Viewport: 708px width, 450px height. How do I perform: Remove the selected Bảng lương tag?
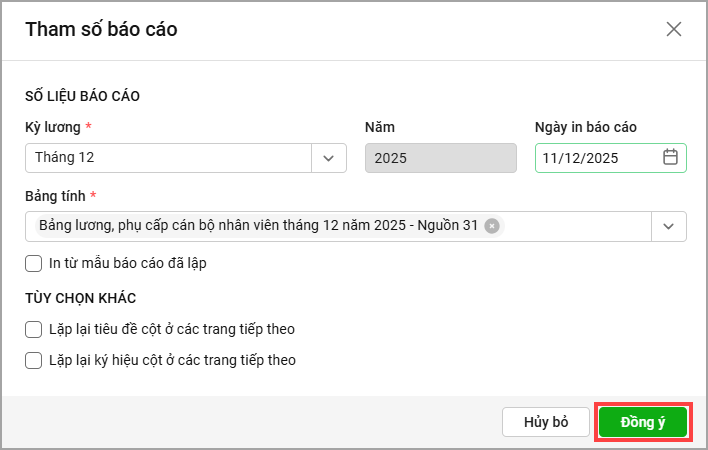coord(492,226)
